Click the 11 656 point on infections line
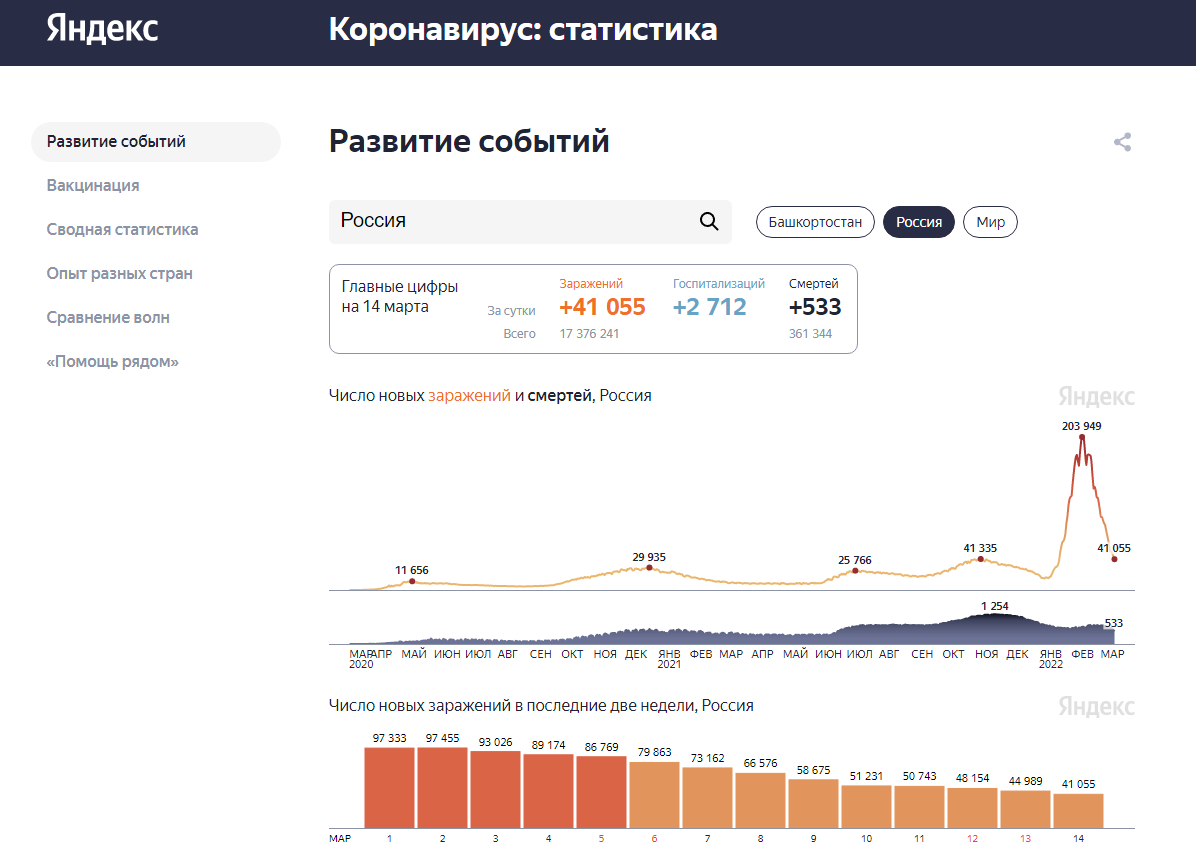Viewport: 1196px width, 856px height. point(412,581)
